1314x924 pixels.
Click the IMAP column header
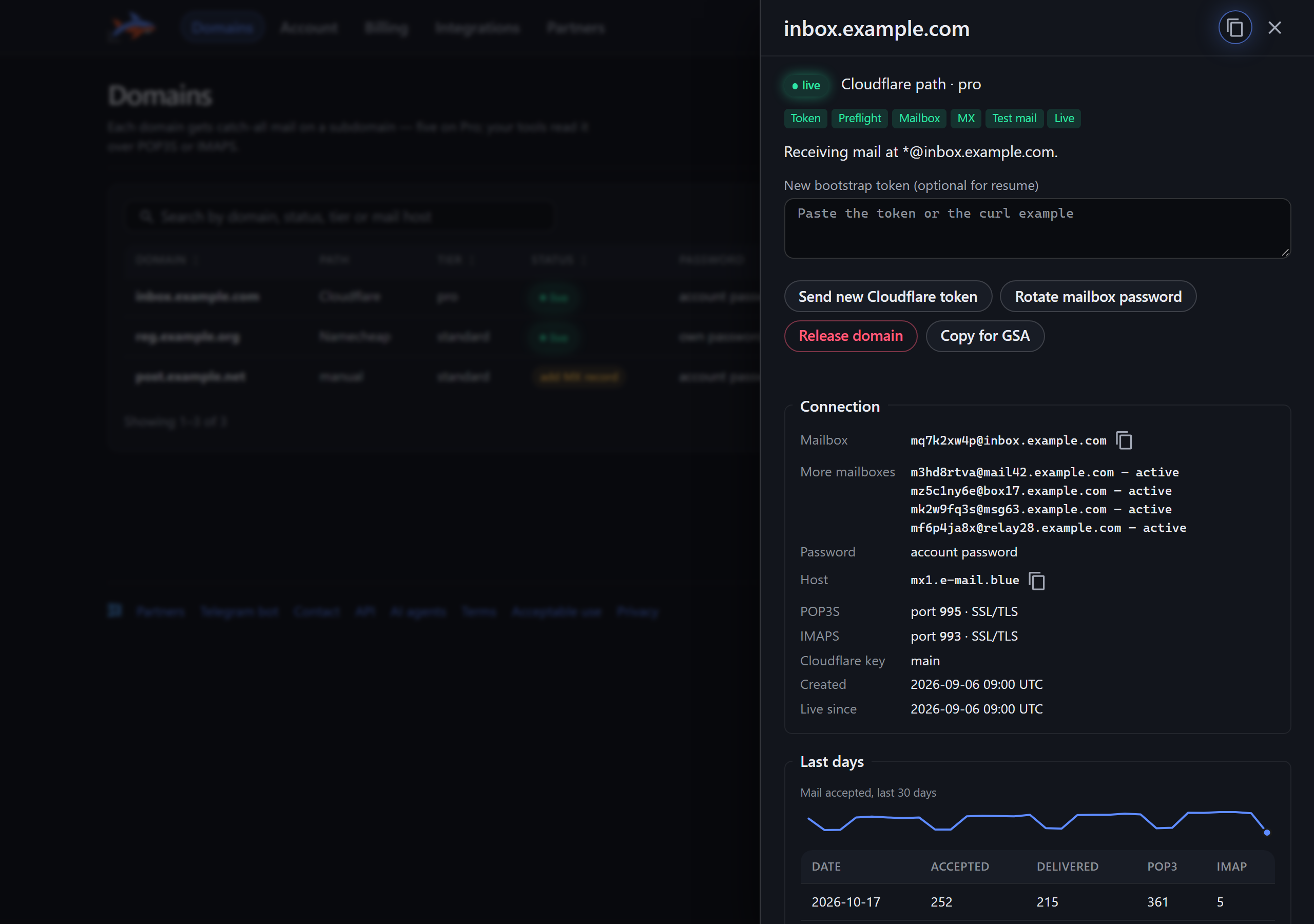pos(1231,866)
